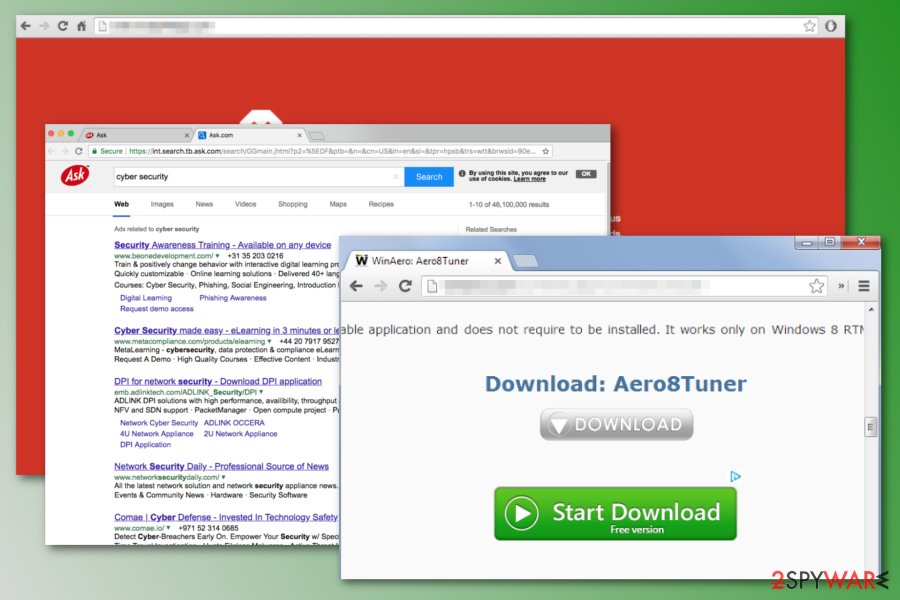Expand emb.adlinktech.com ad dropdown arrow
This screenshot has height=600, width=900.
pos(261,392)
